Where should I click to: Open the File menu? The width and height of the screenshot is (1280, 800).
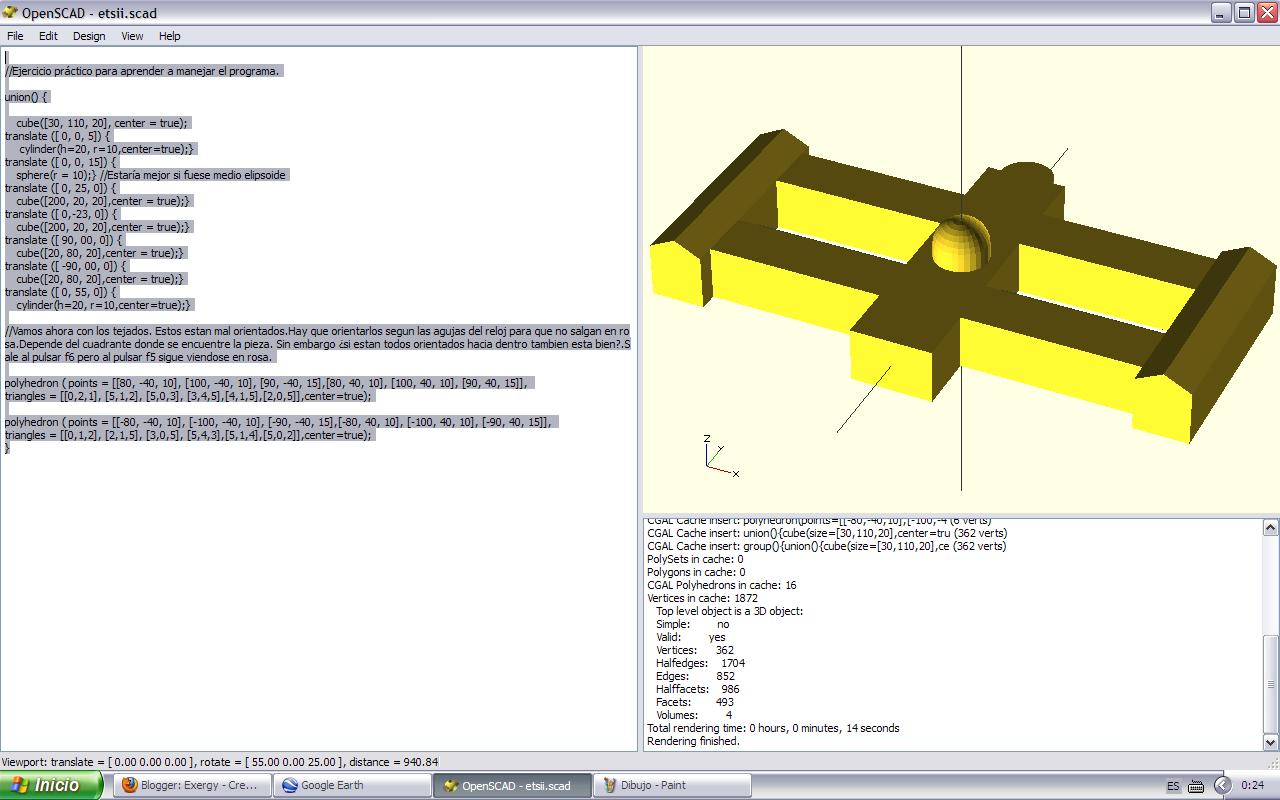15,36
